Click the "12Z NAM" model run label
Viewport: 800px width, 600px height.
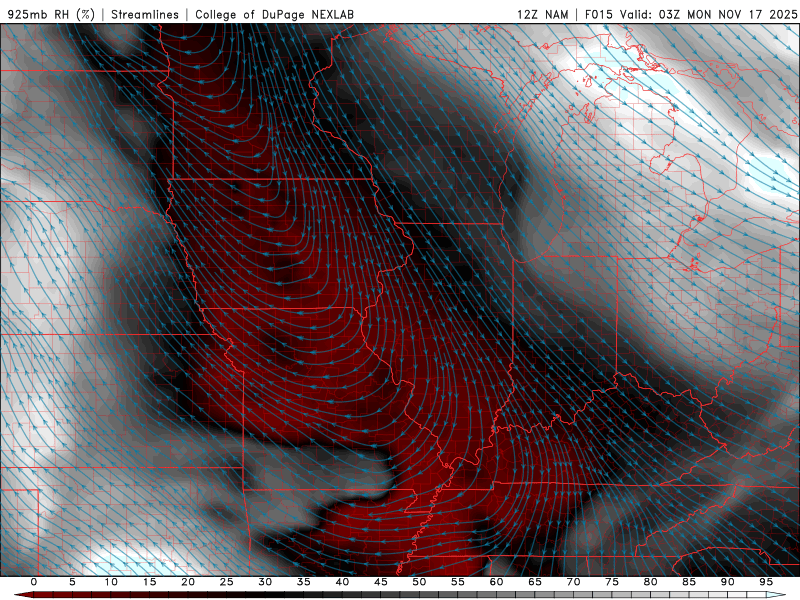(x=543, y=14)
